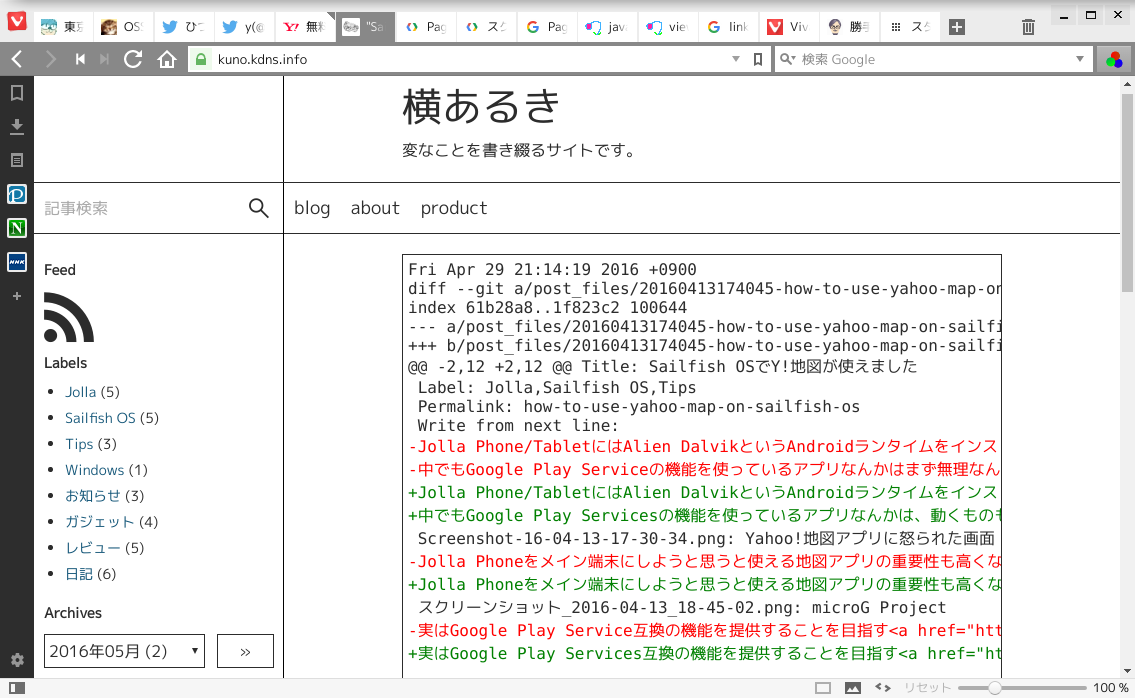
Task: Open the レビュー label link
Action: click(93, 547)
